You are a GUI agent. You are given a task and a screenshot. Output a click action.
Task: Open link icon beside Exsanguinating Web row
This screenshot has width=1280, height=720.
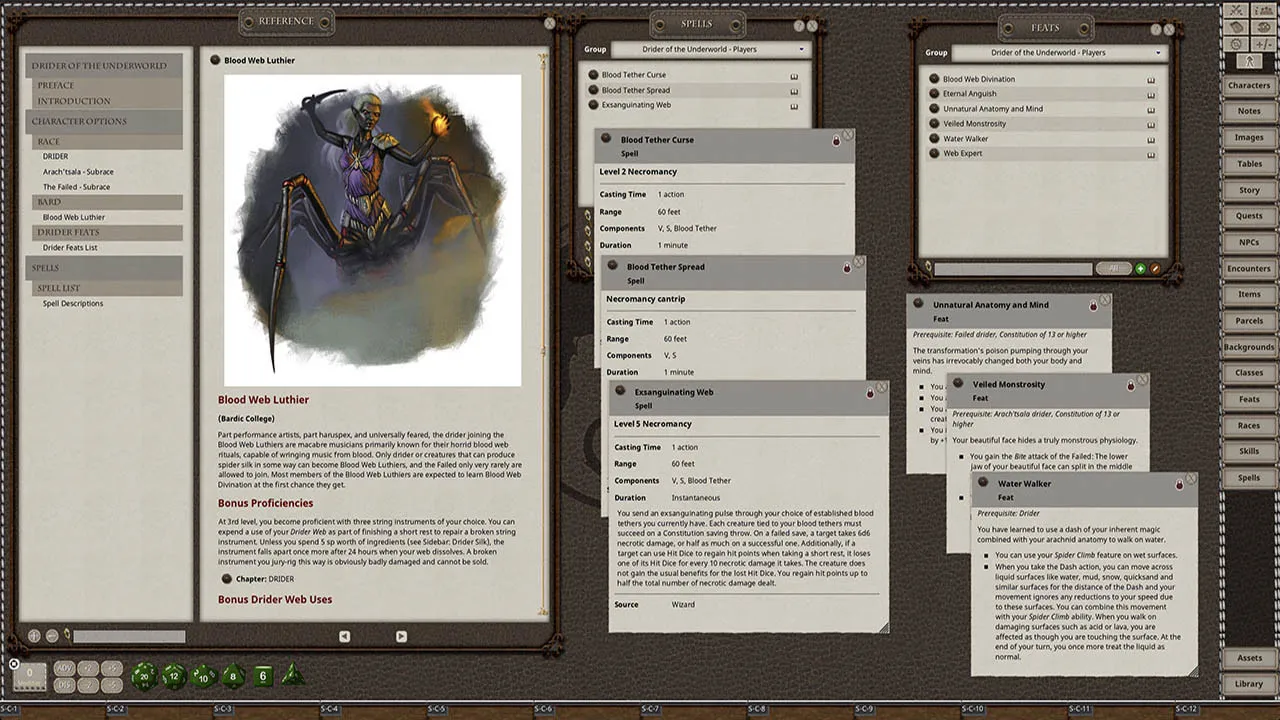(x=594, y=105)
